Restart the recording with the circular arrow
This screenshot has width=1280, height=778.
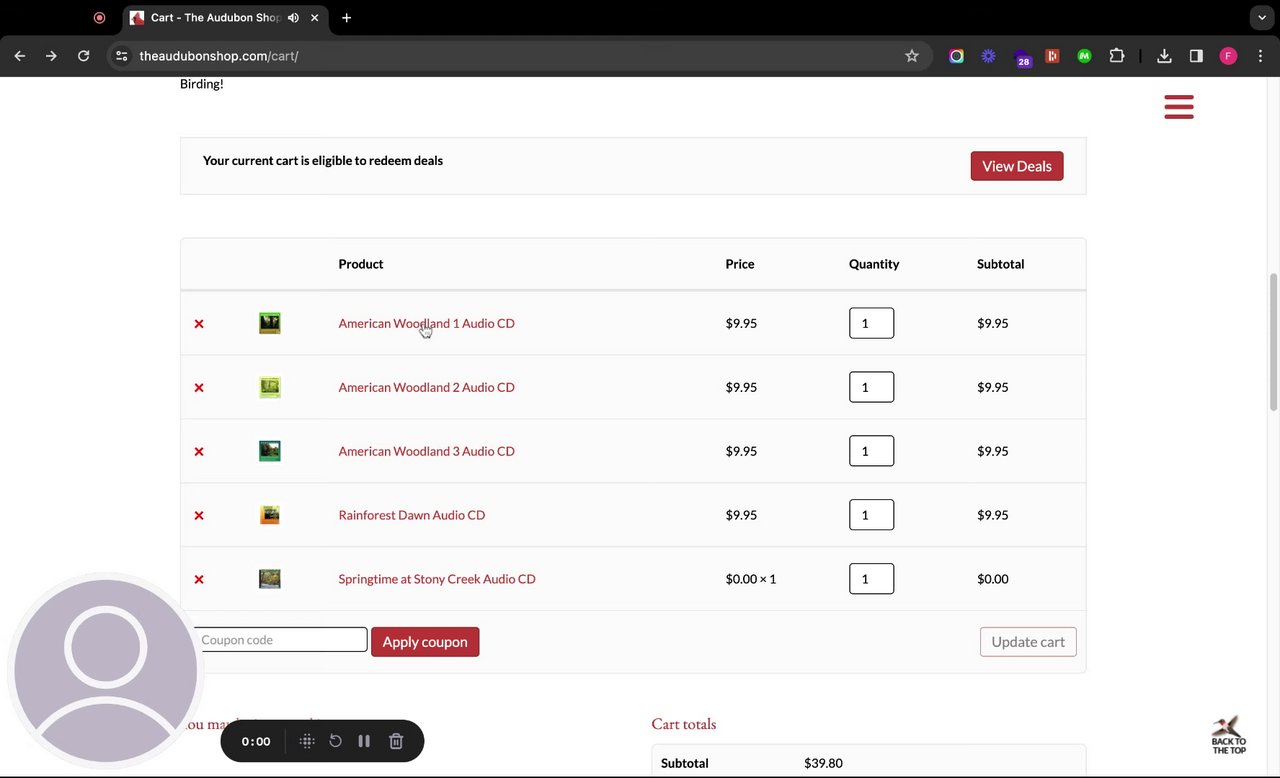click(336, 741)
